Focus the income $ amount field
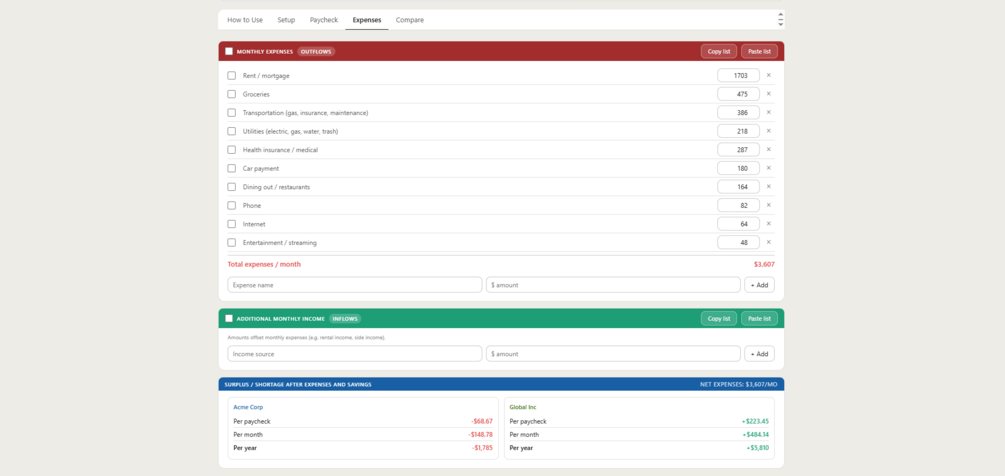 [613, 354]
